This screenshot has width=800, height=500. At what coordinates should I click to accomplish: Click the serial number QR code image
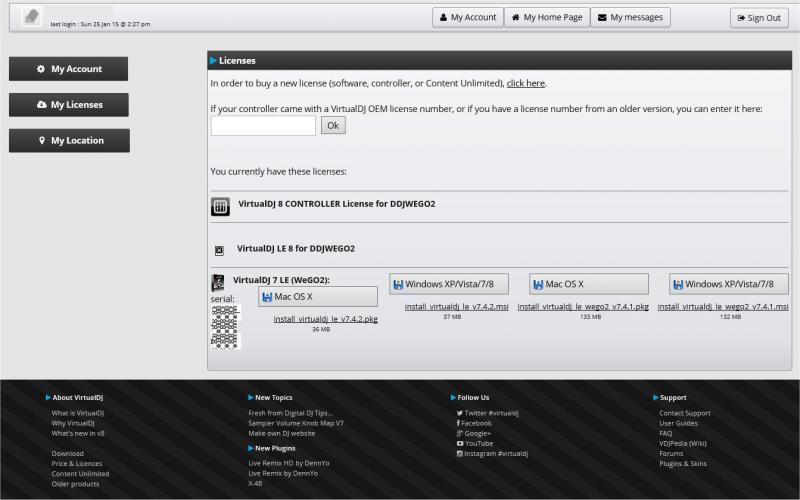[226, 327]
